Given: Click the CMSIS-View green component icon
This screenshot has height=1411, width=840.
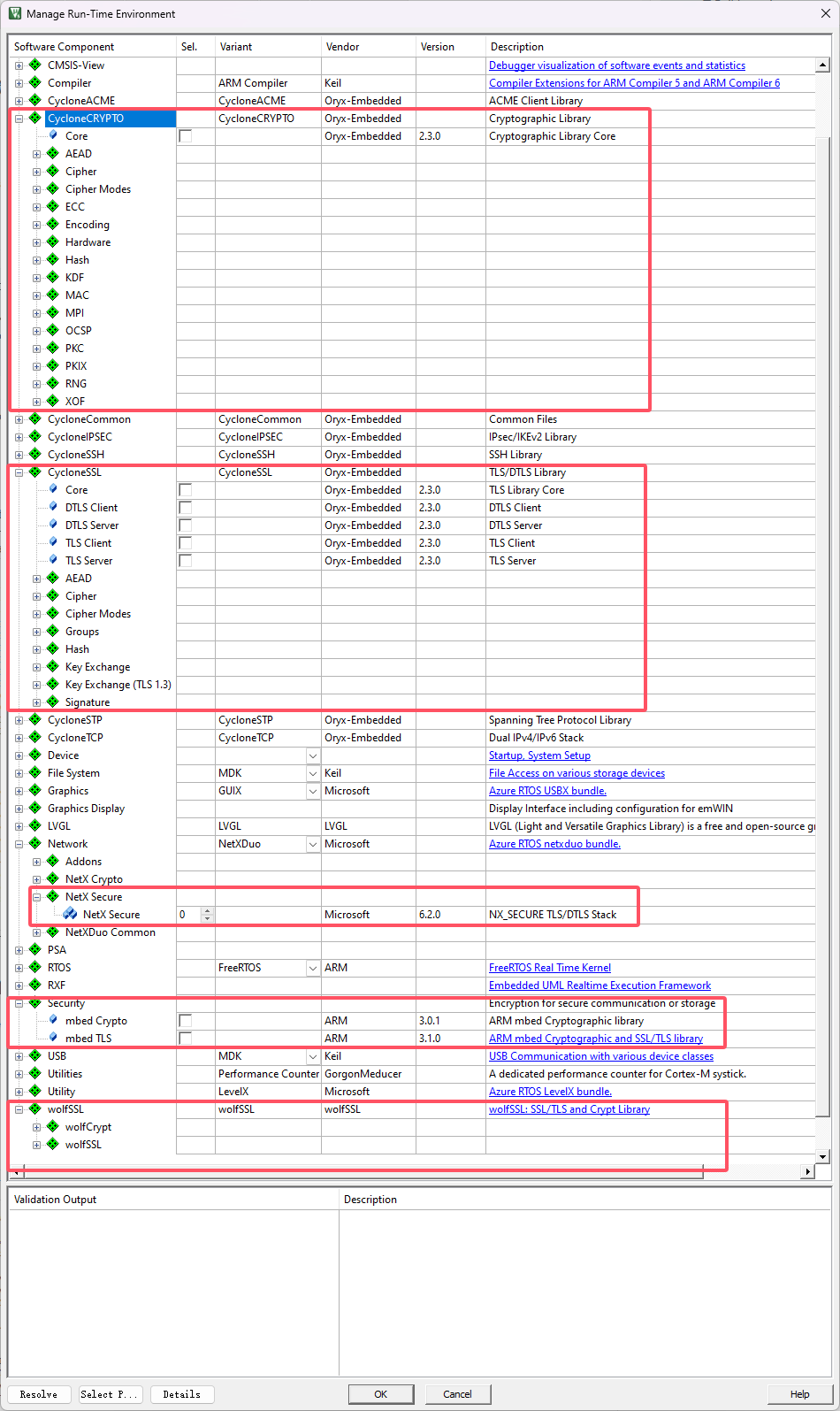Looking at the screenshot, I should [34, 65].
